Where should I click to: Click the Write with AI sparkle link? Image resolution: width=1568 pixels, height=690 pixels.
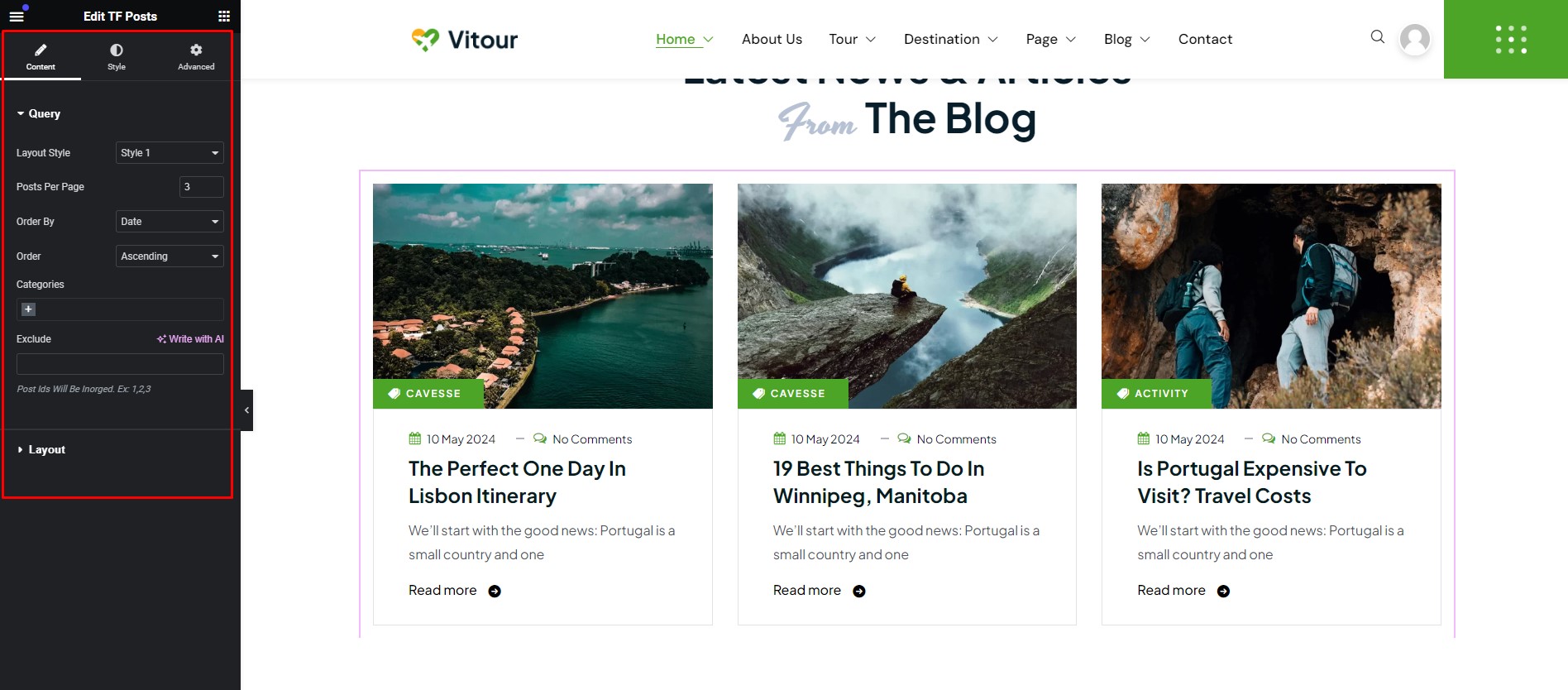[x=190, y=339]
